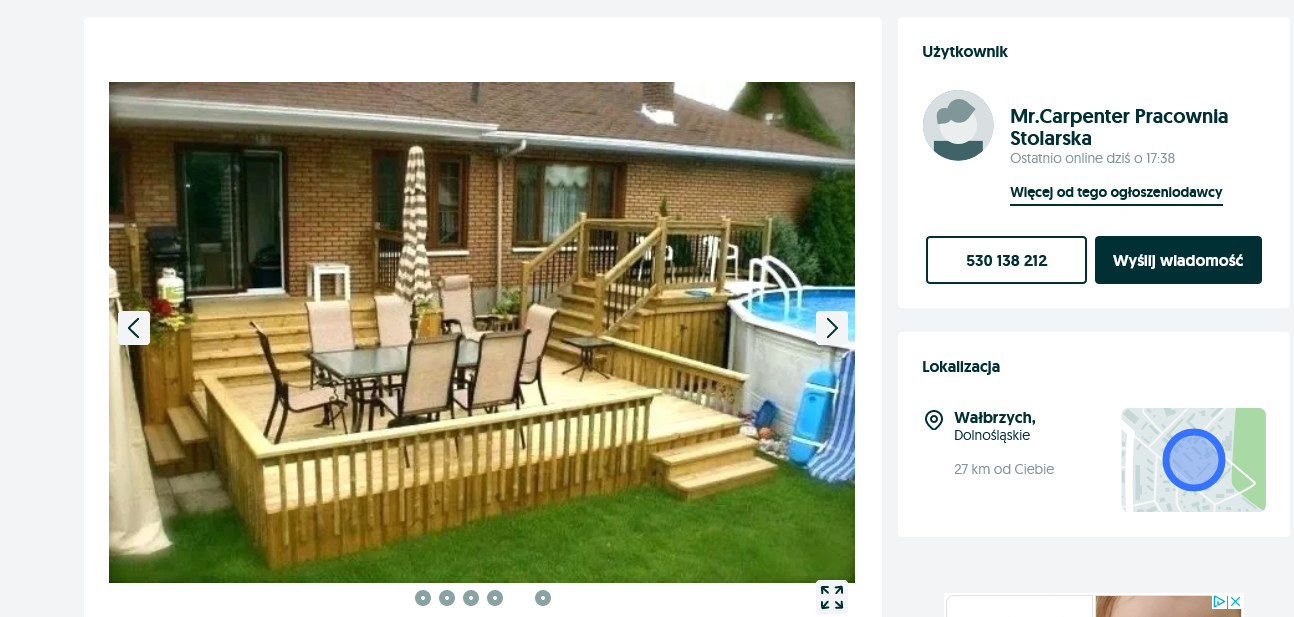This screenshot has width=1294, height=617.
Task: Click the location pin icon beside Wałbrzych
Action: pos(934,420)
